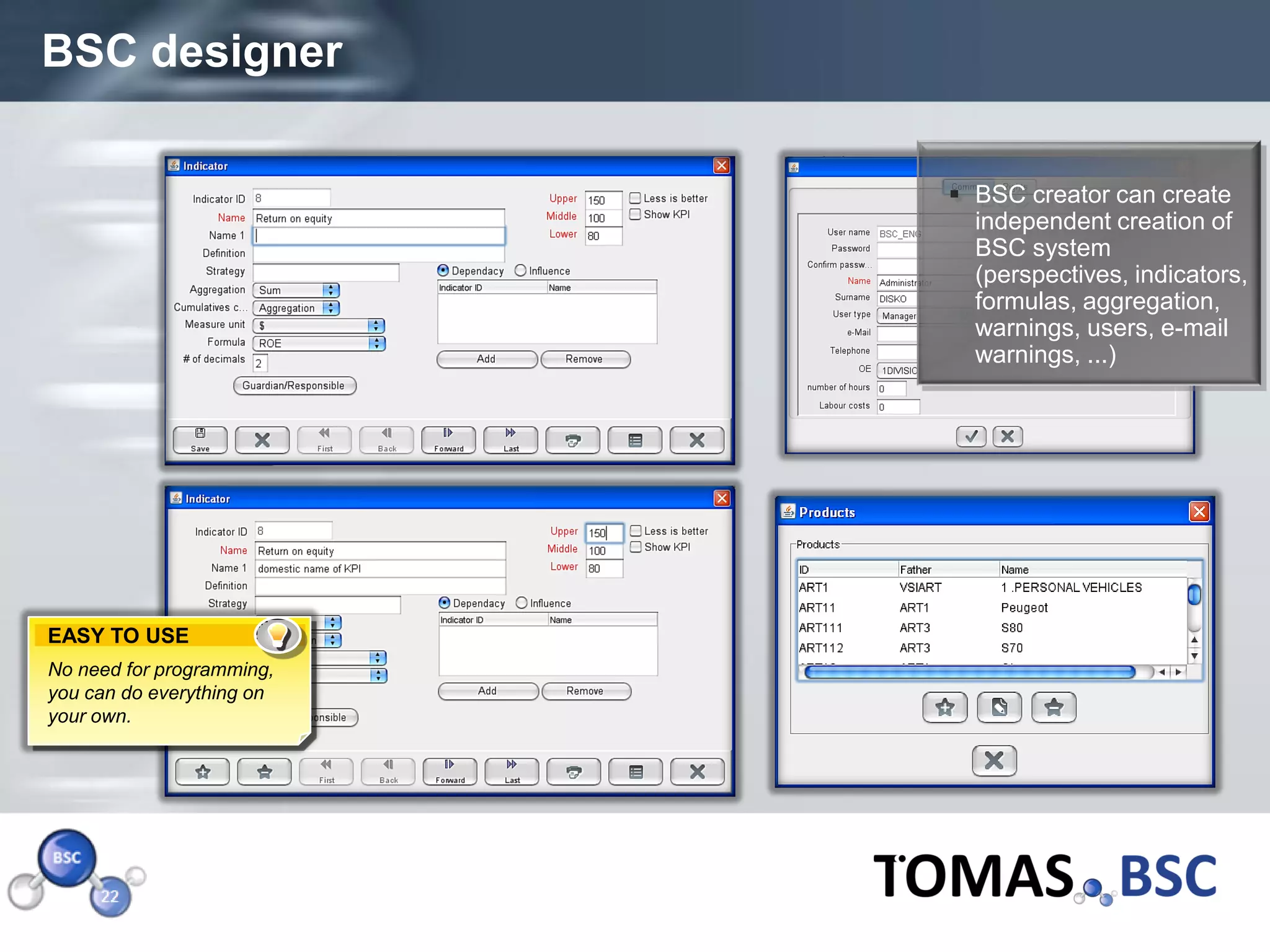
Task: Click the delete X button beside Save
Action: click(x=262, y=440)
